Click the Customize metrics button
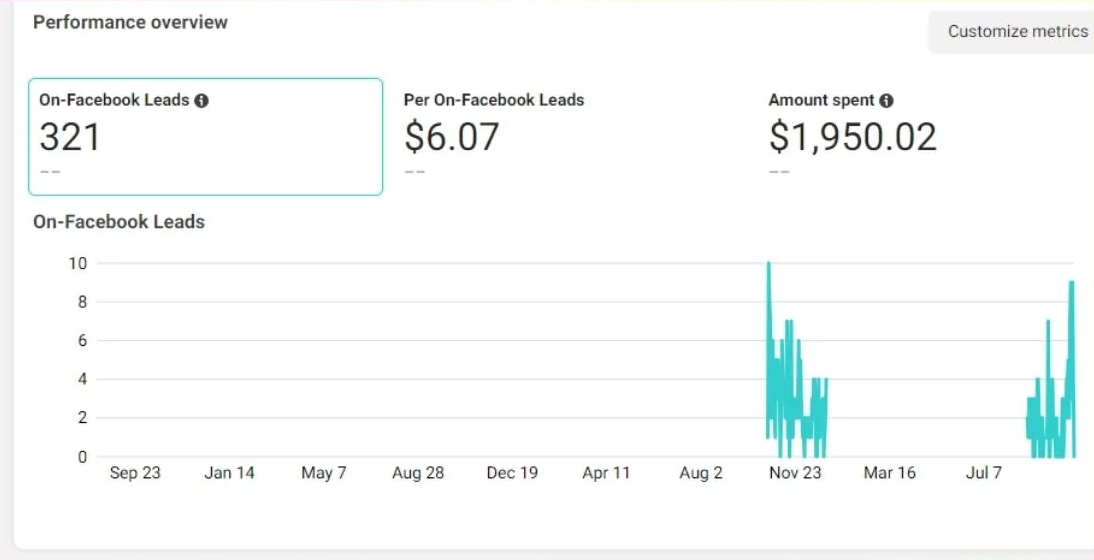Viewport: 1094px width, 560px height. pos(1016,31)
